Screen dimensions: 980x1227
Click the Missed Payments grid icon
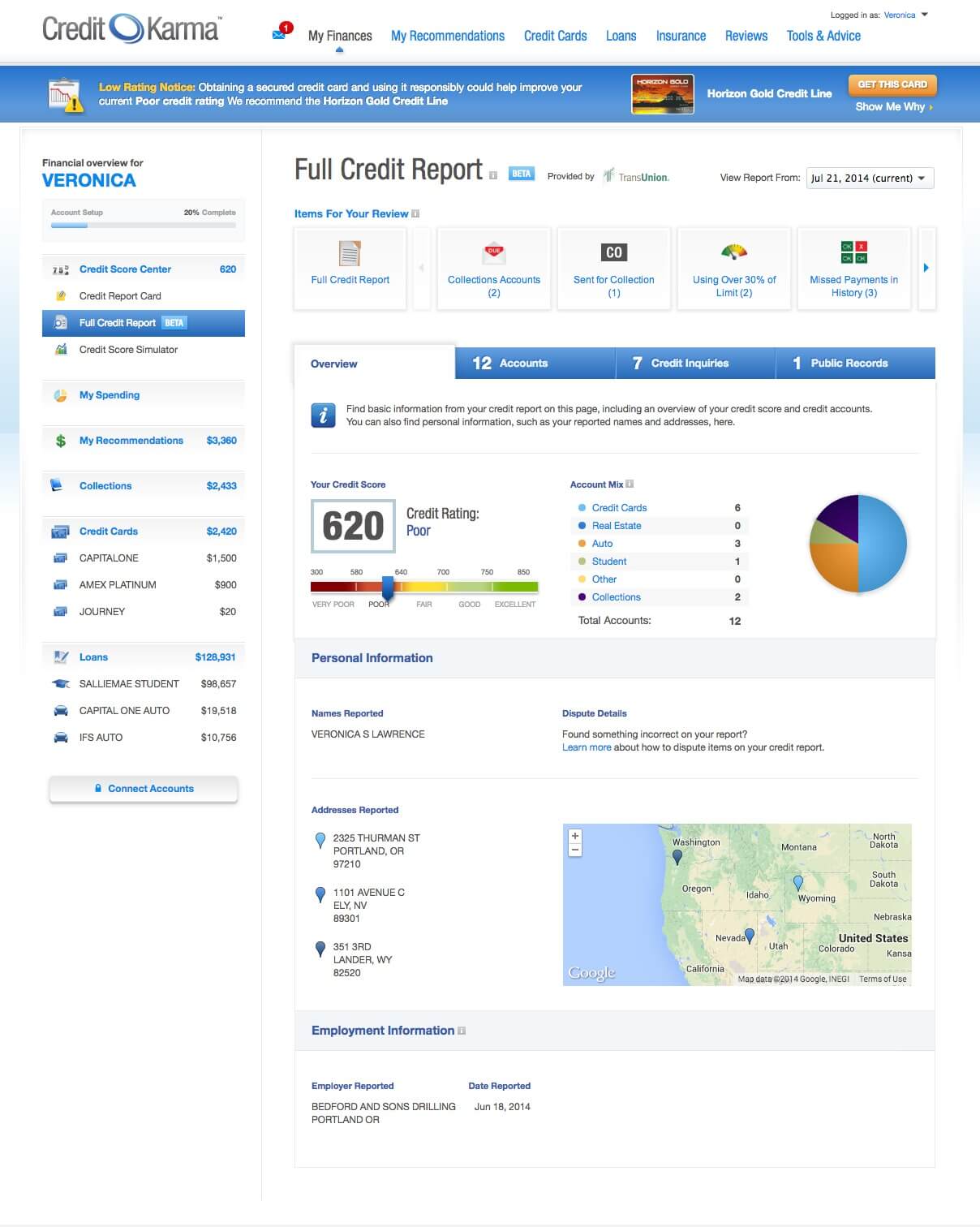coord(854,252)
